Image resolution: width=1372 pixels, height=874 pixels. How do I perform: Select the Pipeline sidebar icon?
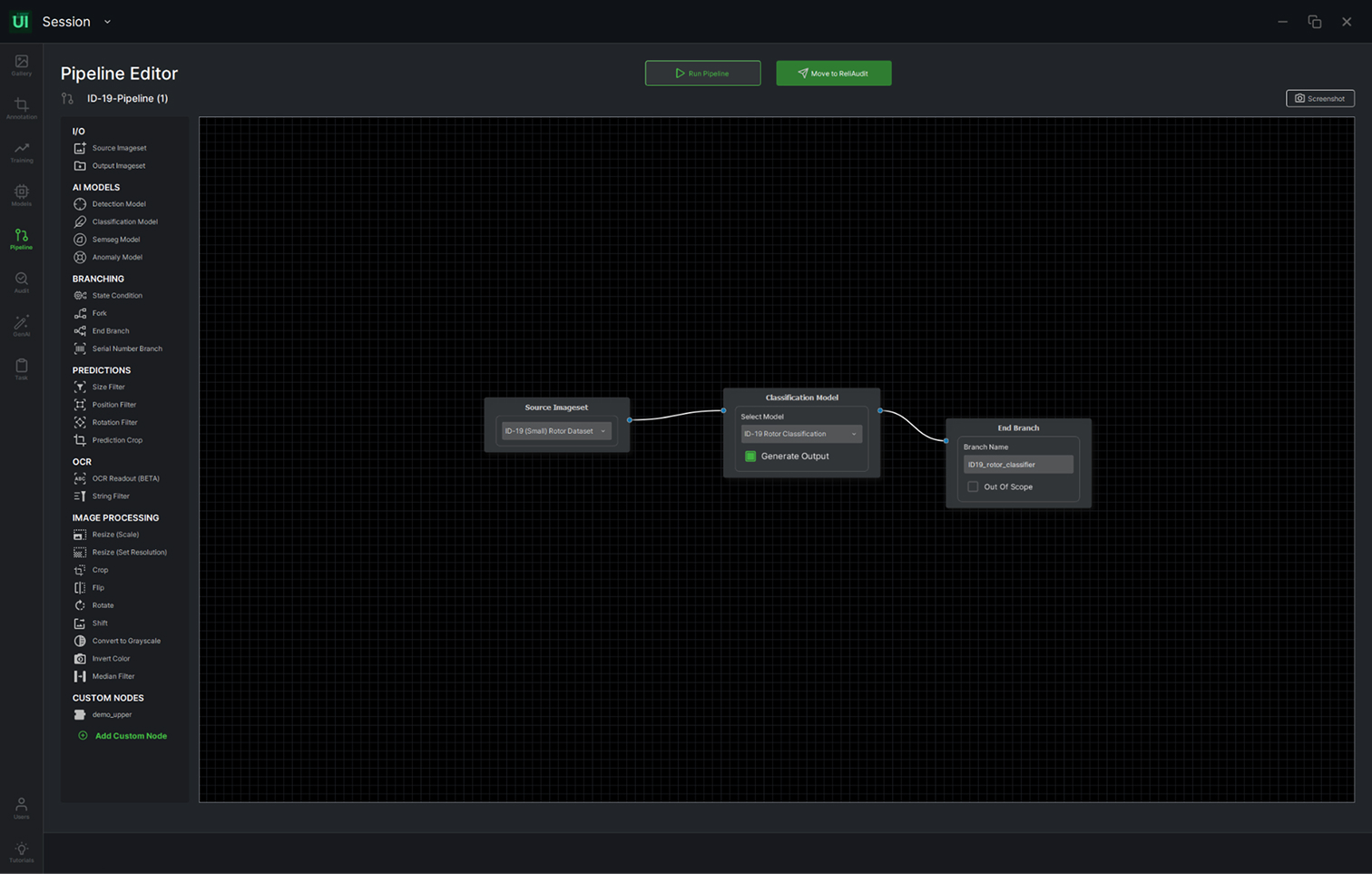pos(21,239)
